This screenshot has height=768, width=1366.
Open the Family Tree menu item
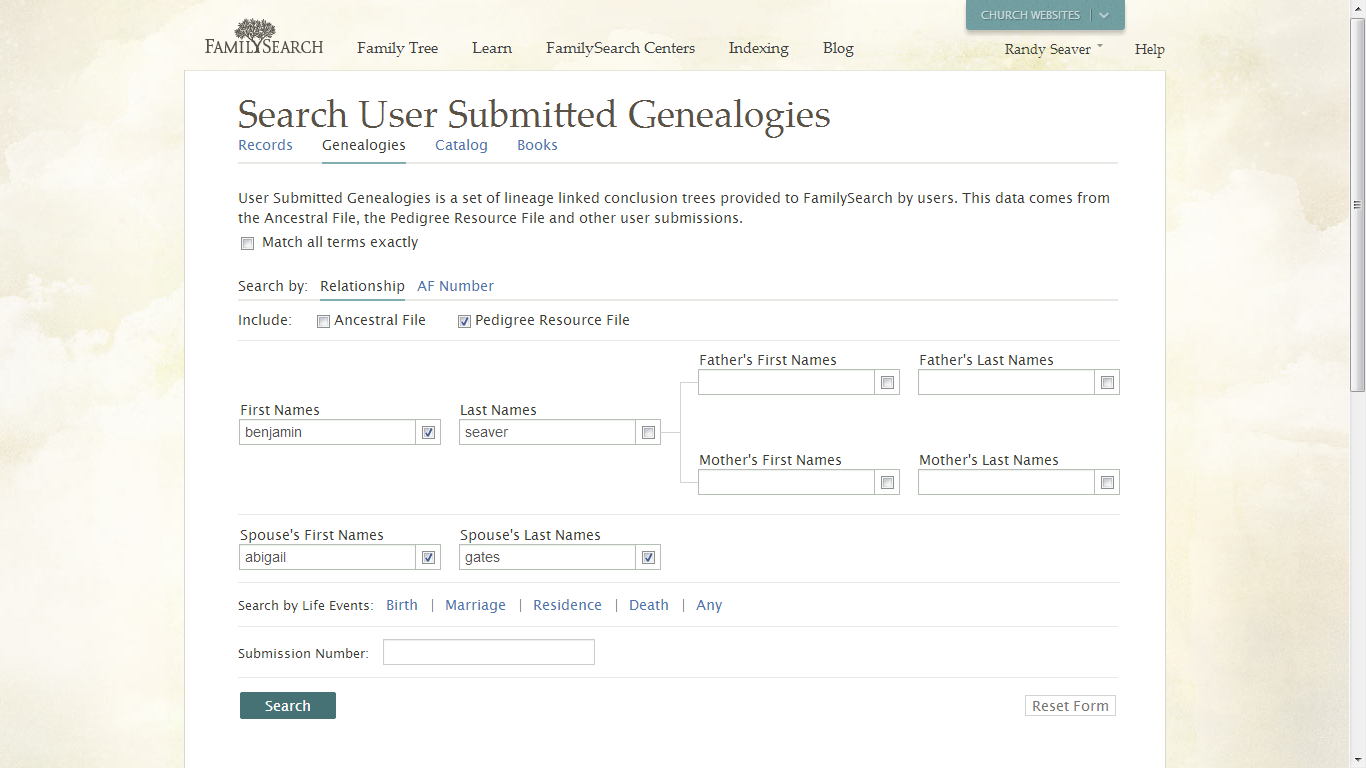click(397, 48)
